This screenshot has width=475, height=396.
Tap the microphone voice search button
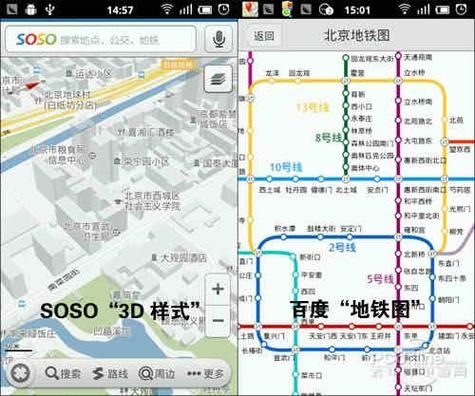tap(218, 39)
